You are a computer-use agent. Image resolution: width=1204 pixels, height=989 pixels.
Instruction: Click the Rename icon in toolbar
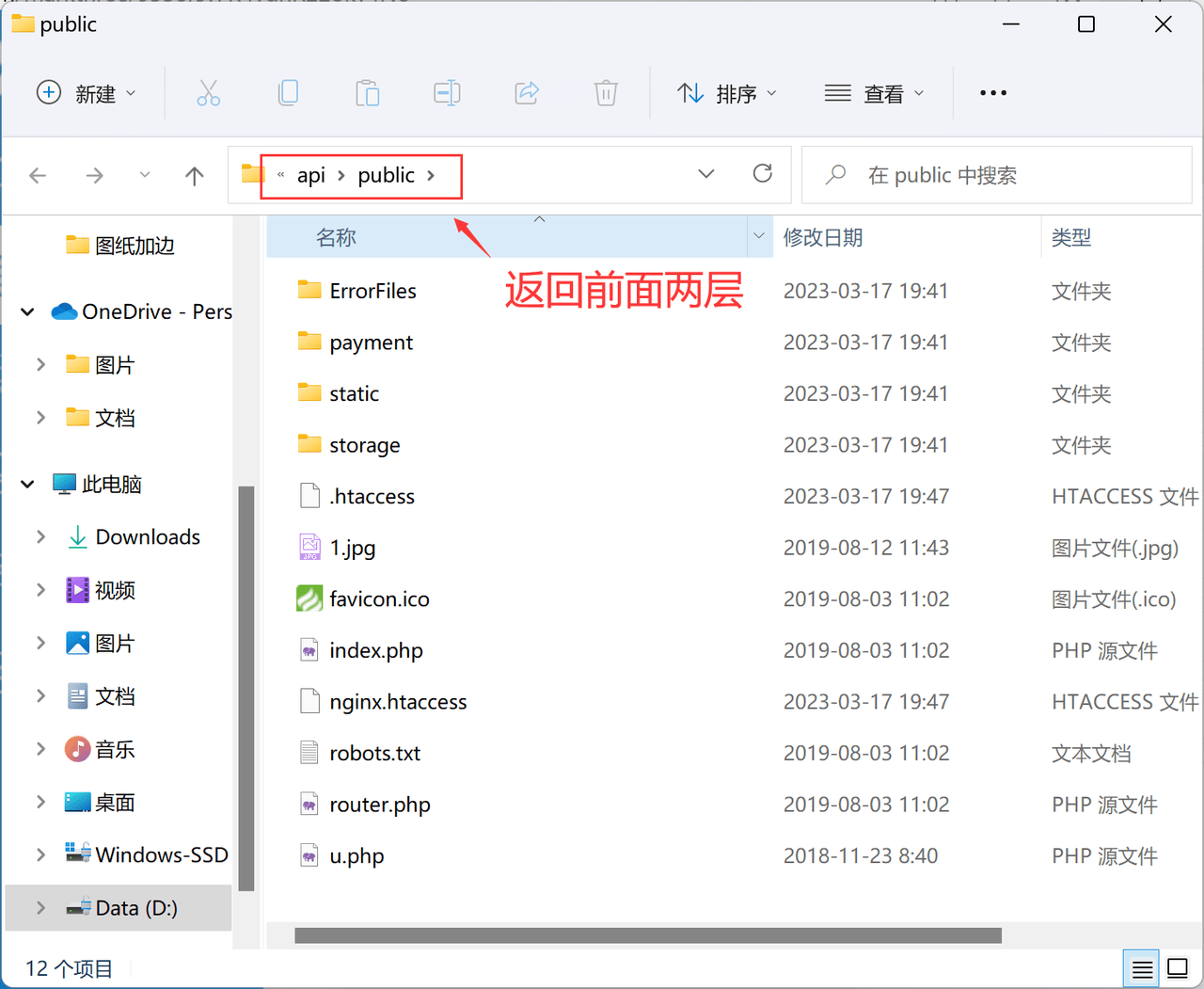(447, 93)
